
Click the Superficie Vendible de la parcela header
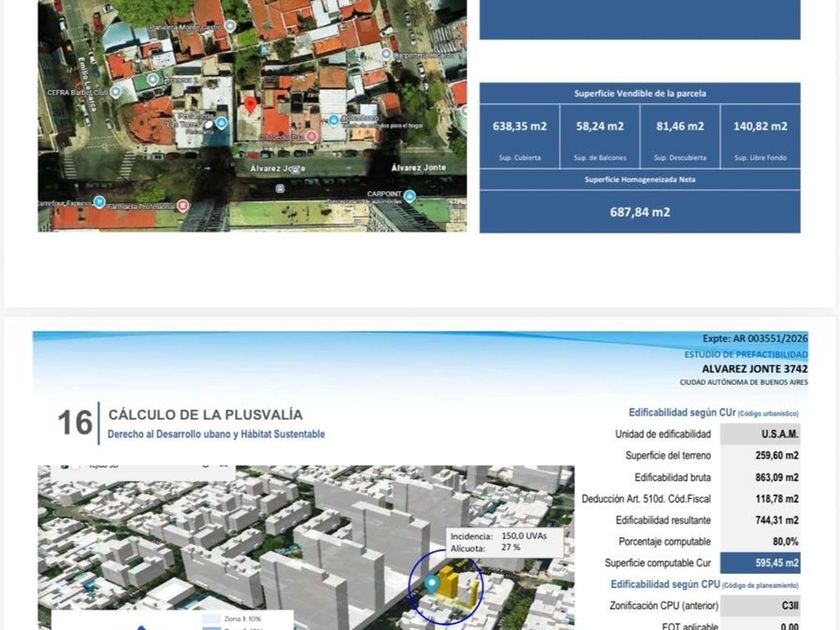pos(640,94)
